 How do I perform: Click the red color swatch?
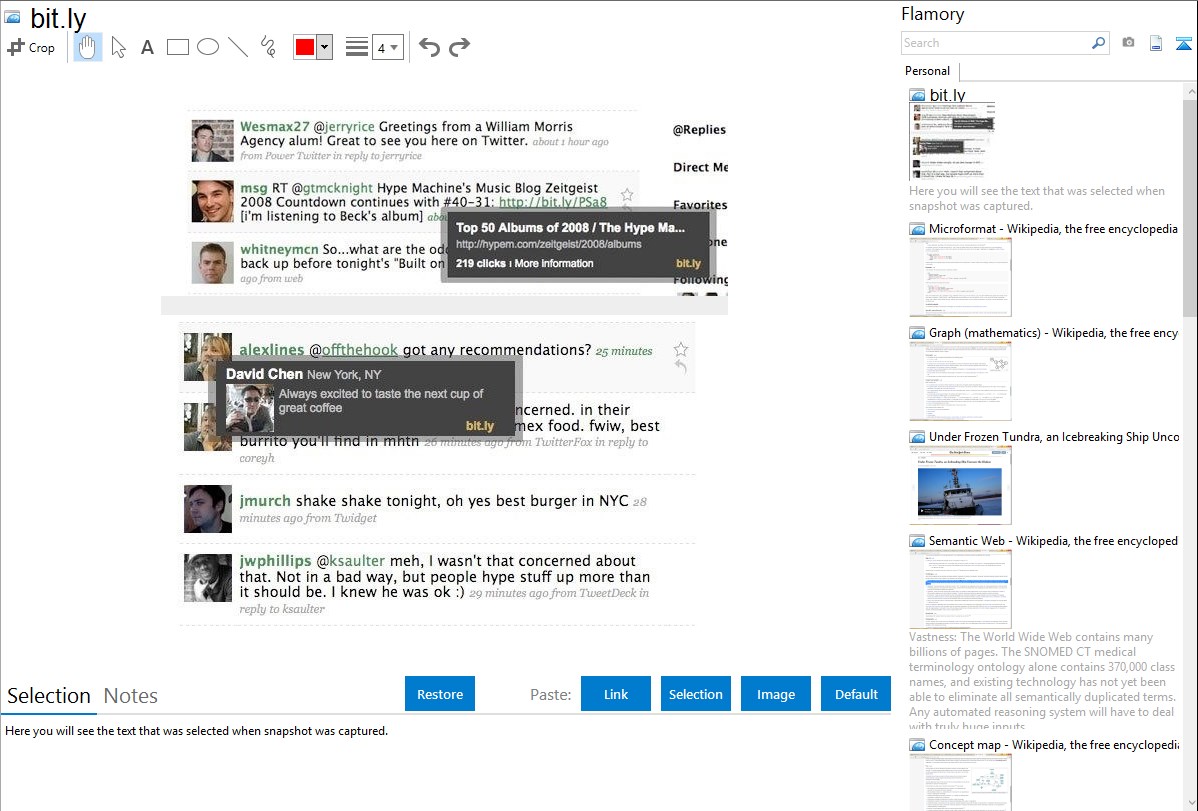305,47
